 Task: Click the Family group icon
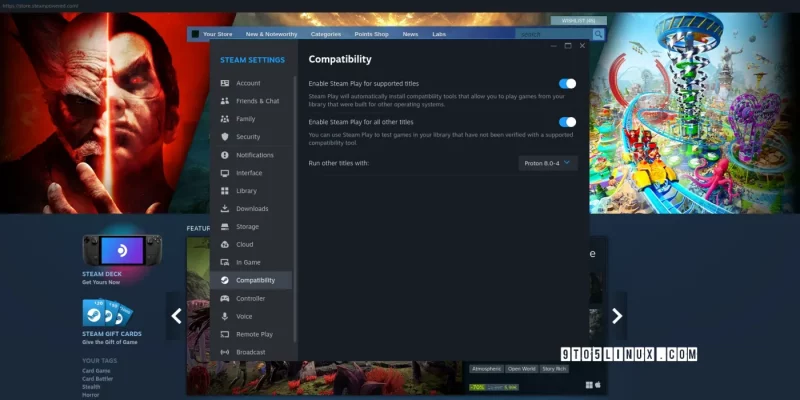pyautogui.click(x=224, y=119)
